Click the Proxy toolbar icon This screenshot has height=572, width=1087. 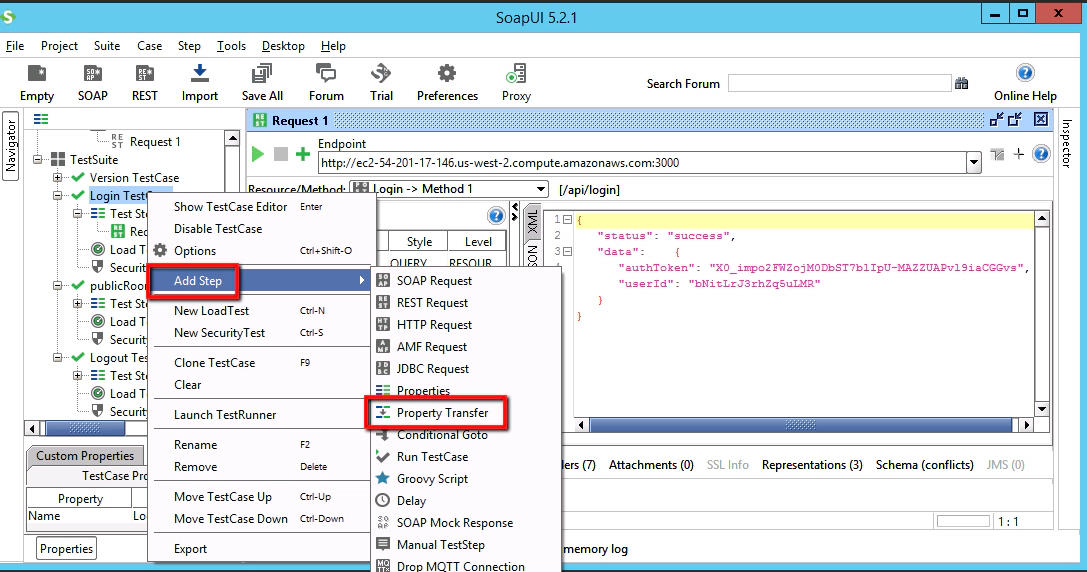click(516, 73)
